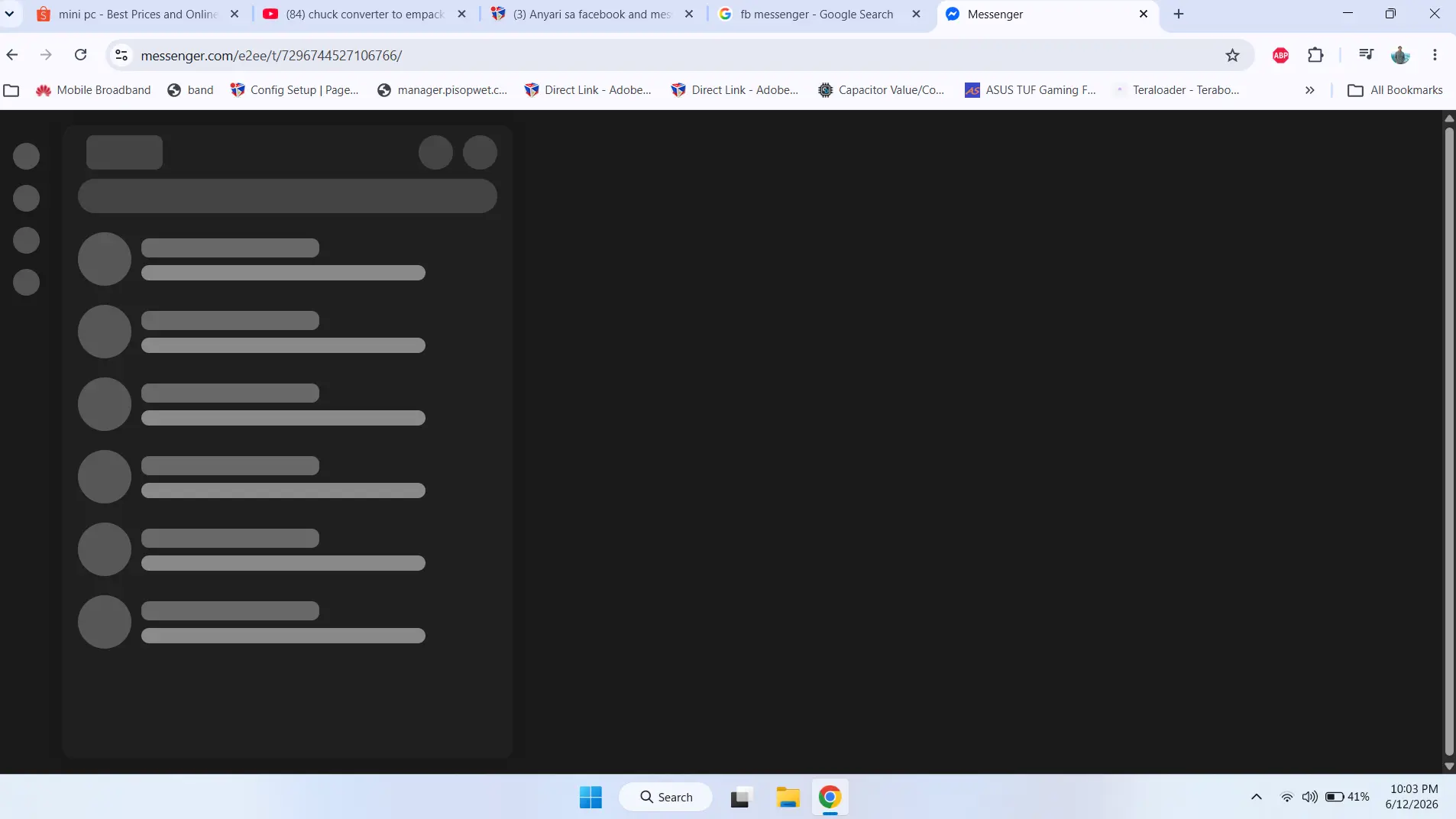The height and width of the screenshot is (819, 1456).
Task: Close the chuck converter tab
Action: (x=461, y=14)
